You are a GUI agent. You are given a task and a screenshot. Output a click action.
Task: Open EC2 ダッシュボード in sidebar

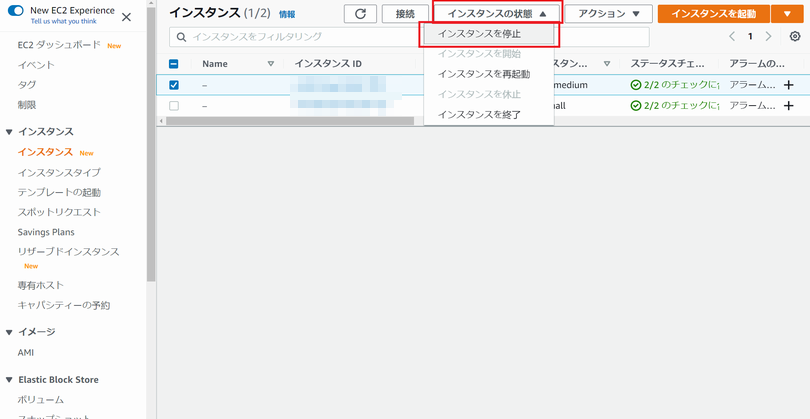[x=59, y=45]
